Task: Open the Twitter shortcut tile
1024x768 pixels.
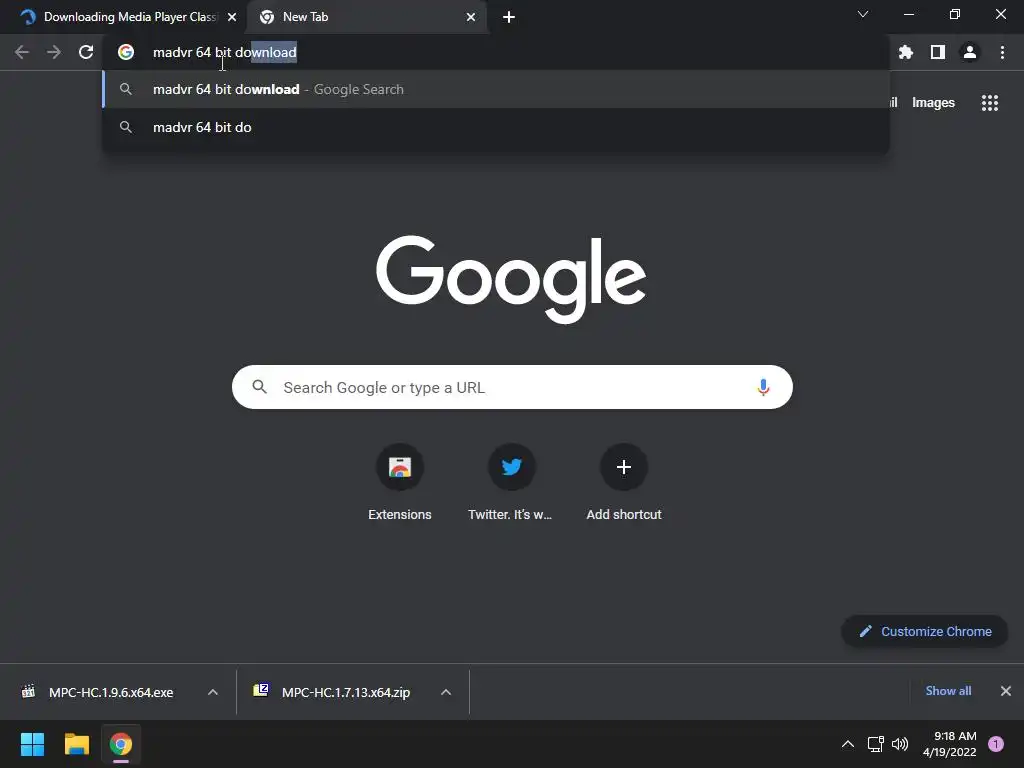Action: click(x=511, y=483)
